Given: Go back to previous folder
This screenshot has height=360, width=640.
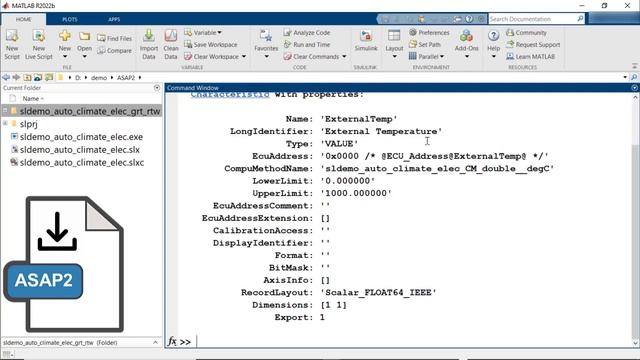Looking at the screenshot, I should pos(6,77).
